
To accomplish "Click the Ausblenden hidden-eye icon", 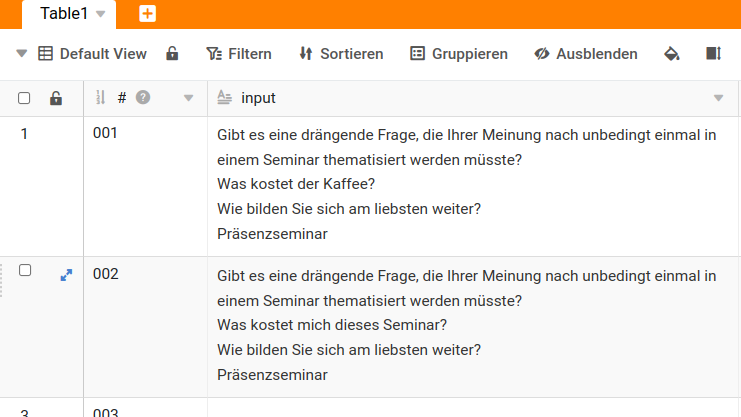I will coord(542,54).
